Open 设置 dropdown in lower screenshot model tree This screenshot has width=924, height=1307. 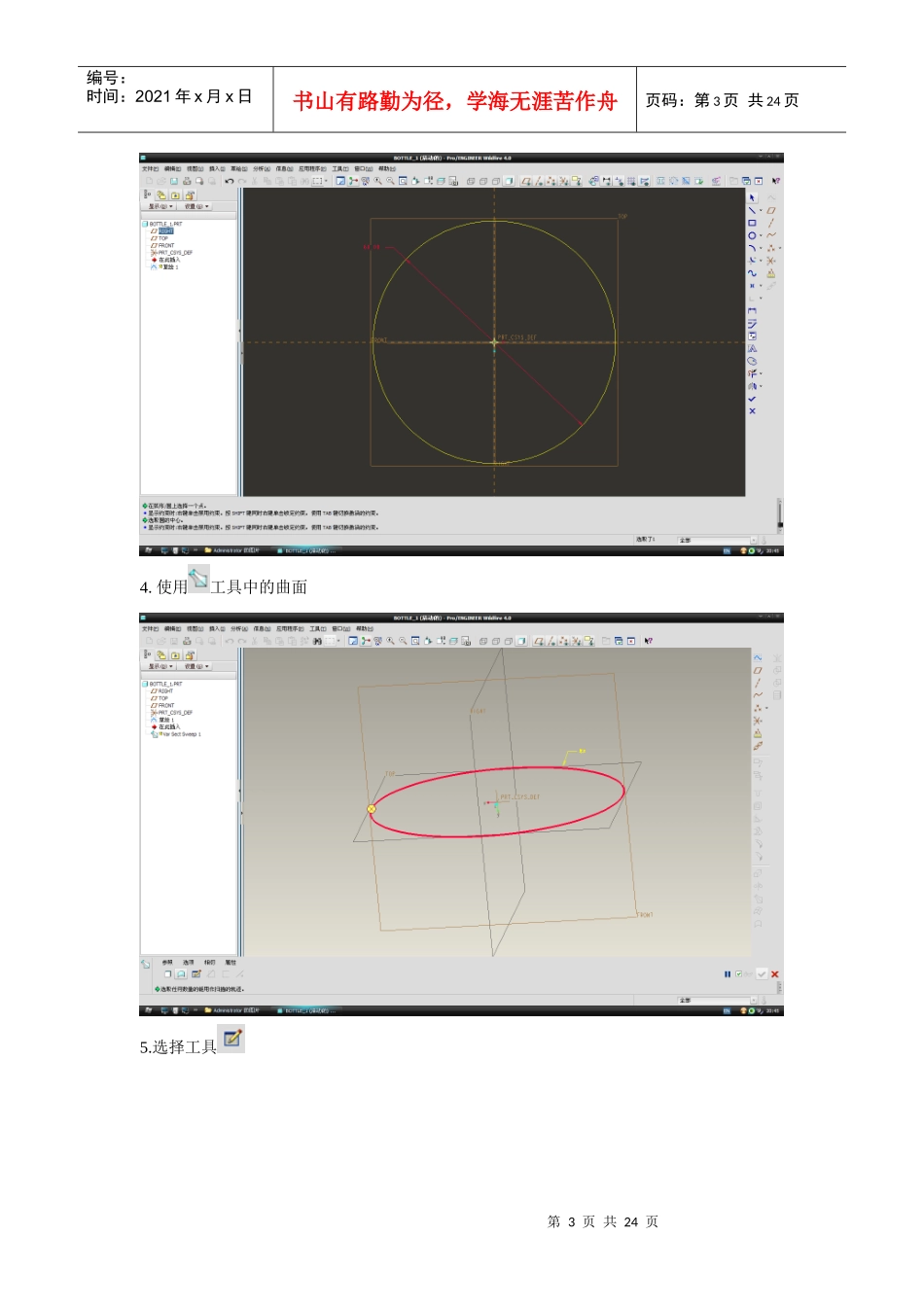(x=195, y=666)
